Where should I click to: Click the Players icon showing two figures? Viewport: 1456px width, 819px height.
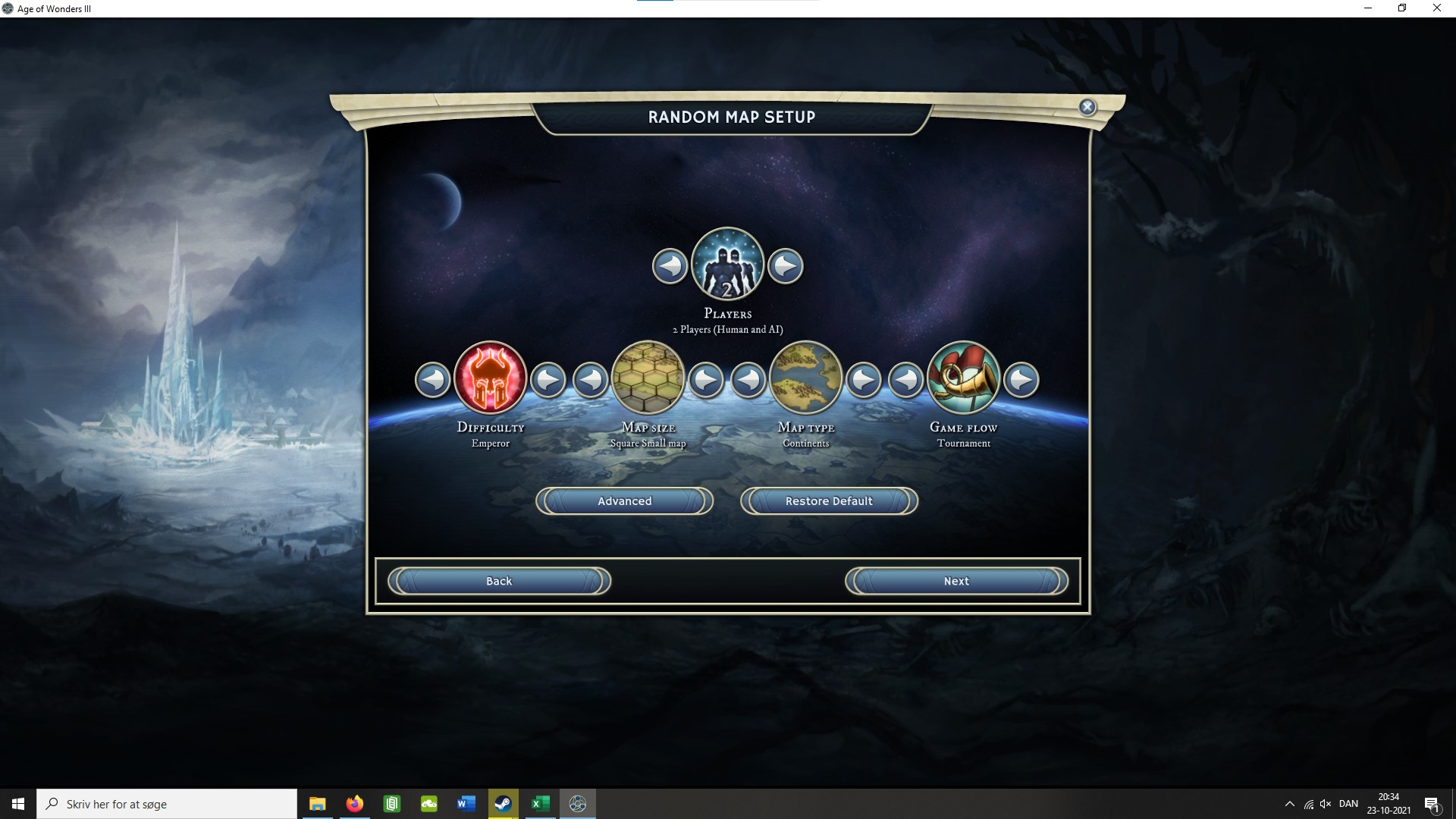coord(728,264)
